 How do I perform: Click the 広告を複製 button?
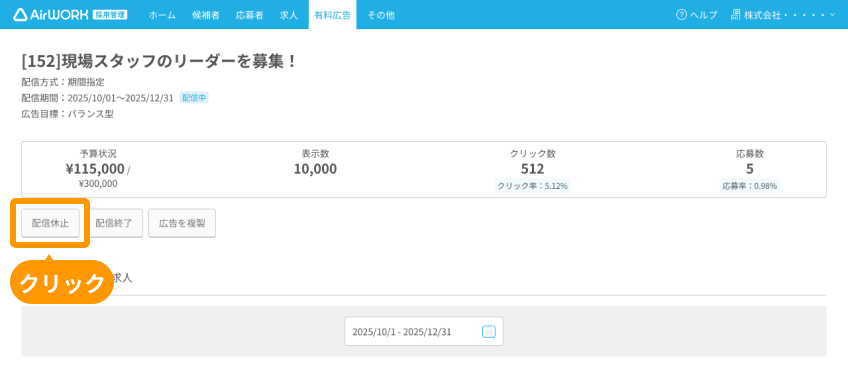click(x=182, y=223)
